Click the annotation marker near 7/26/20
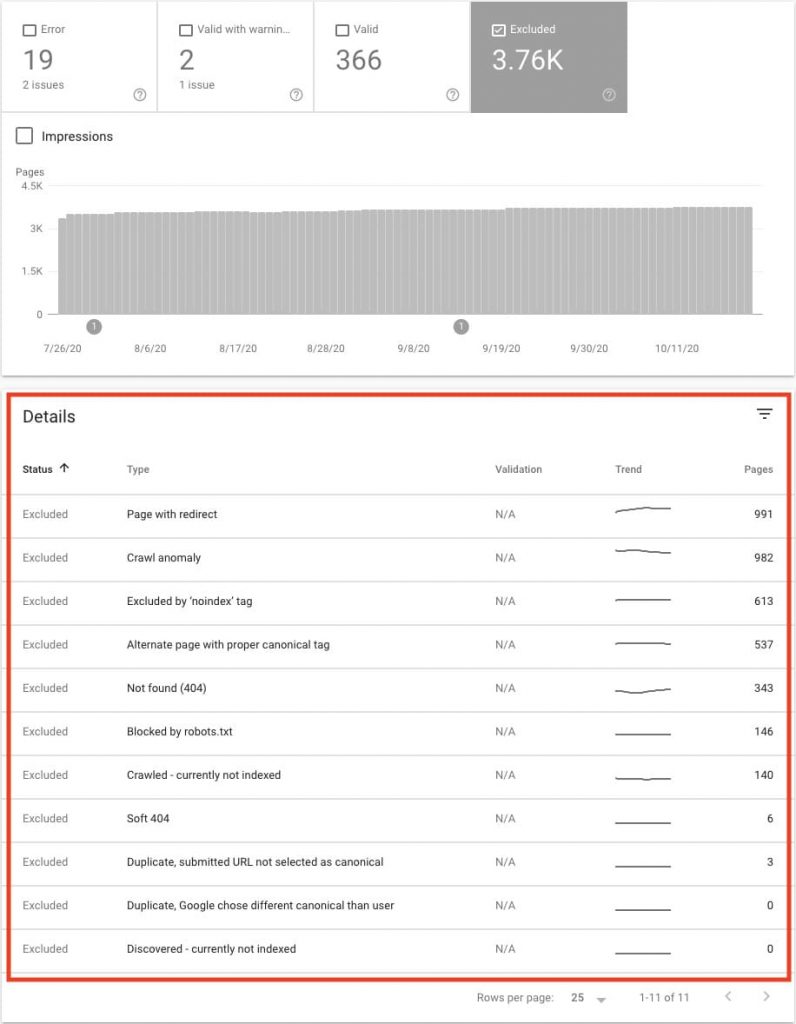Screen dimensions: 796x1024 coord(94,326)
